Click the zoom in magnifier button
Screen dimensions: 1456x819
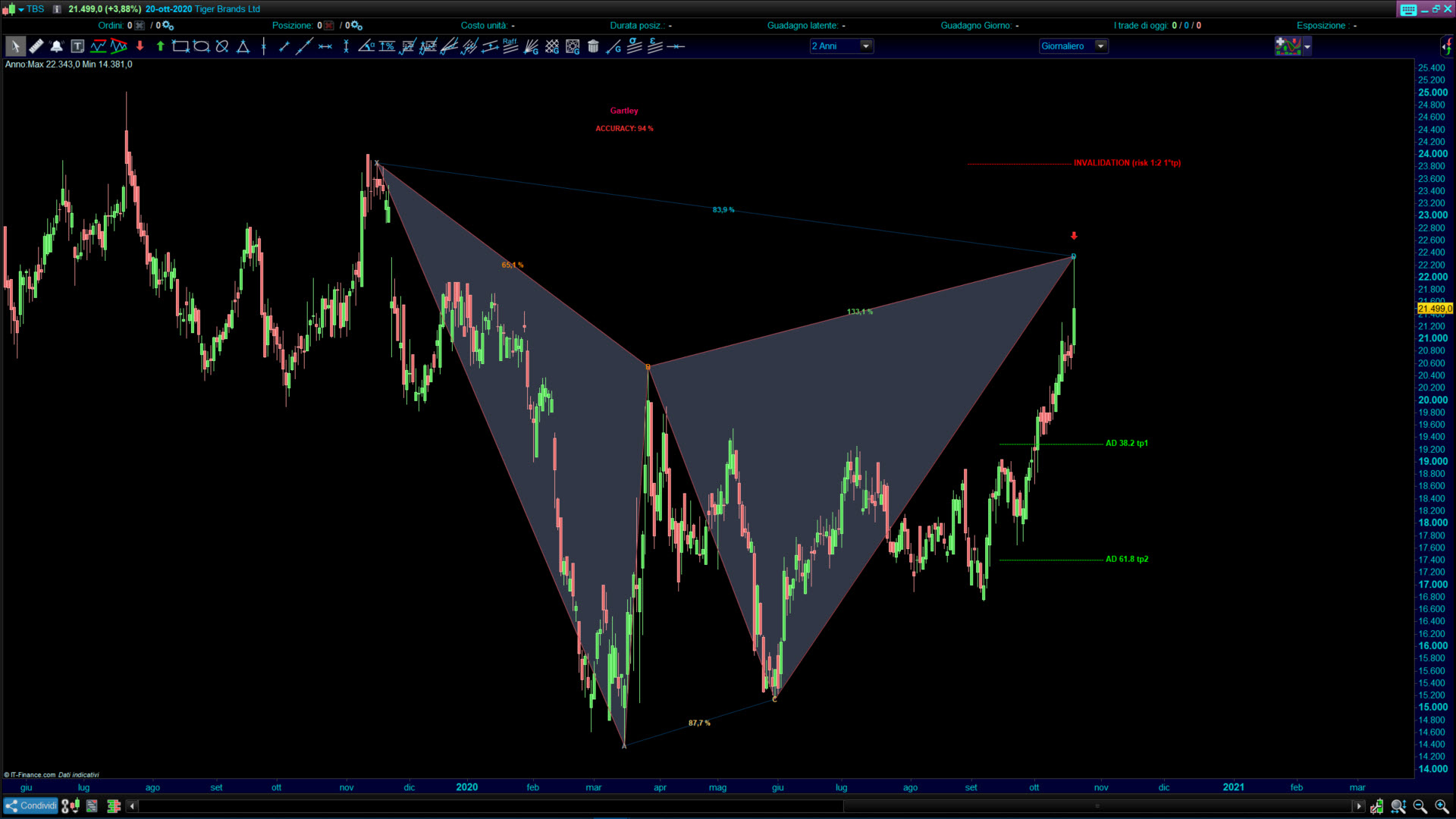tap(1441, 806)
